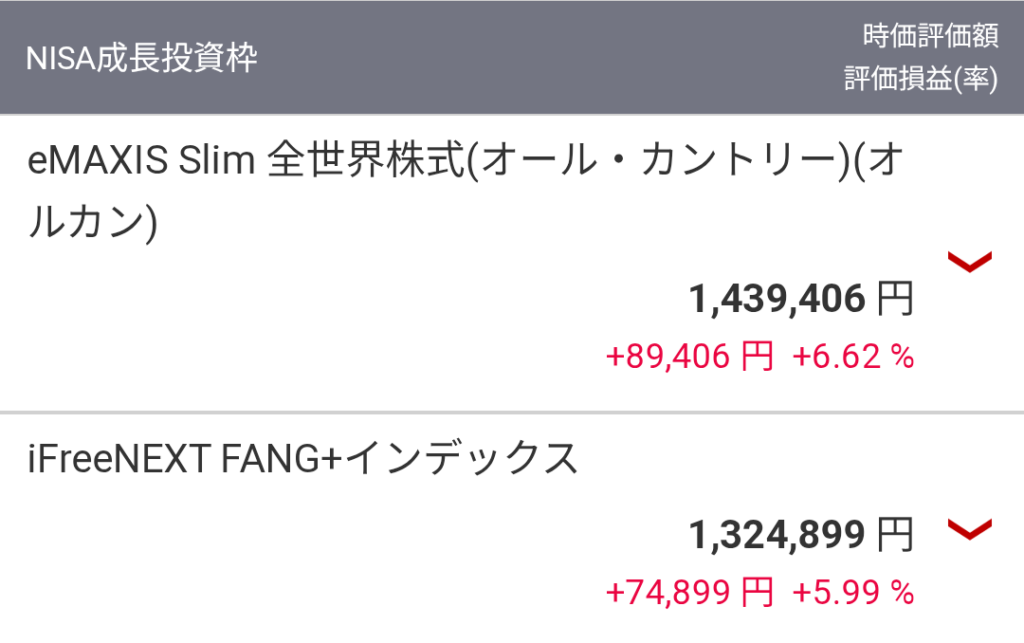Tap blank area left of 1,324,899 円

[x=350, y=536]
